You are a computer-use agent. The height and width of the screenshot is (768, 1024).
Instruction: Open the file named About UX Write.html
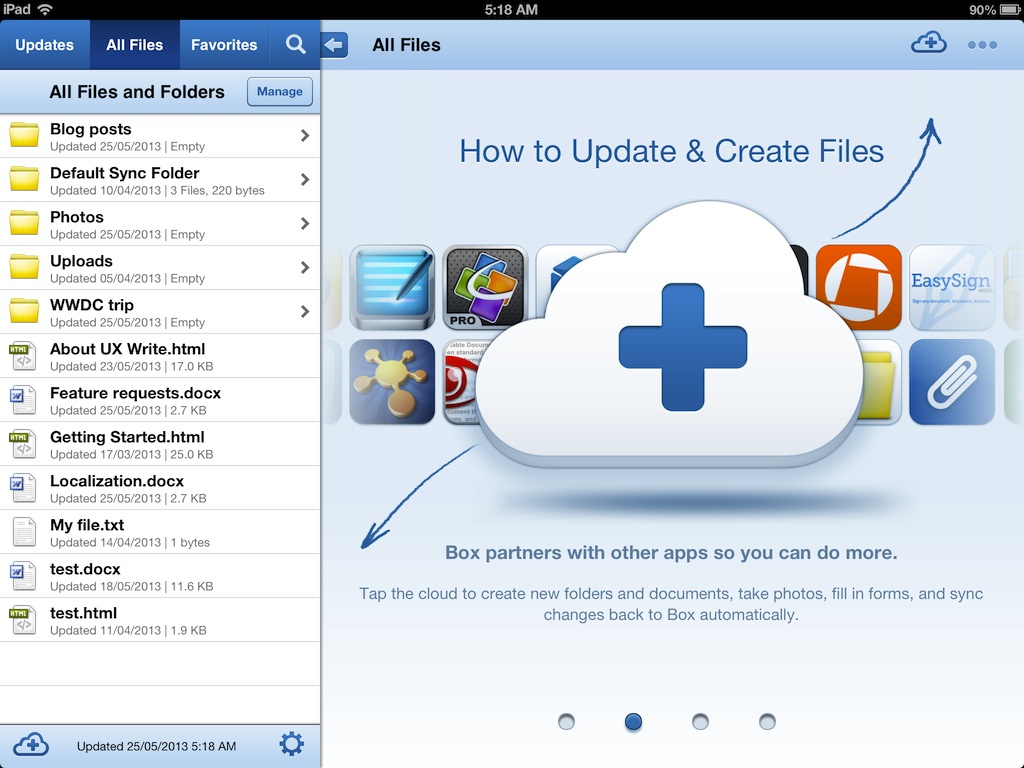pyautogui.click(x=160, y=356)
